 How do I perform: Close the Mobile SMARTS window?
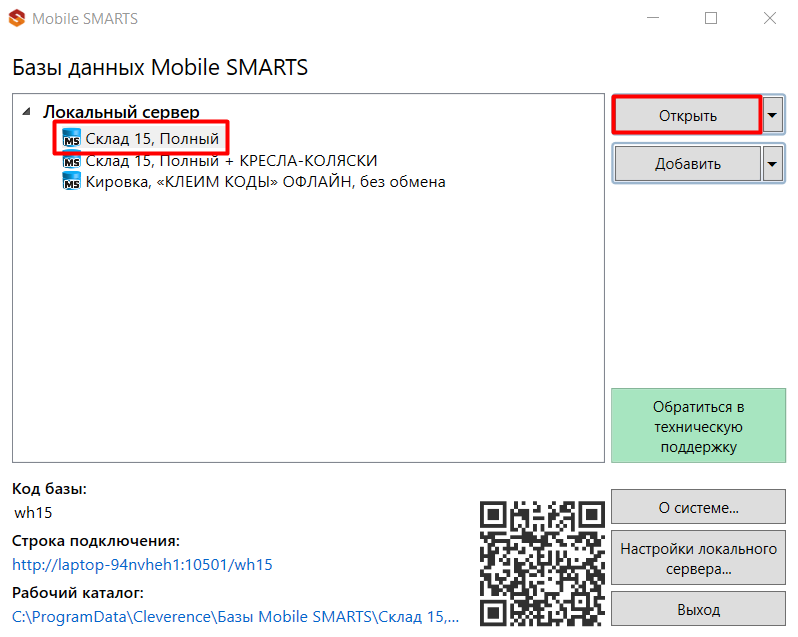pos(770,18)
